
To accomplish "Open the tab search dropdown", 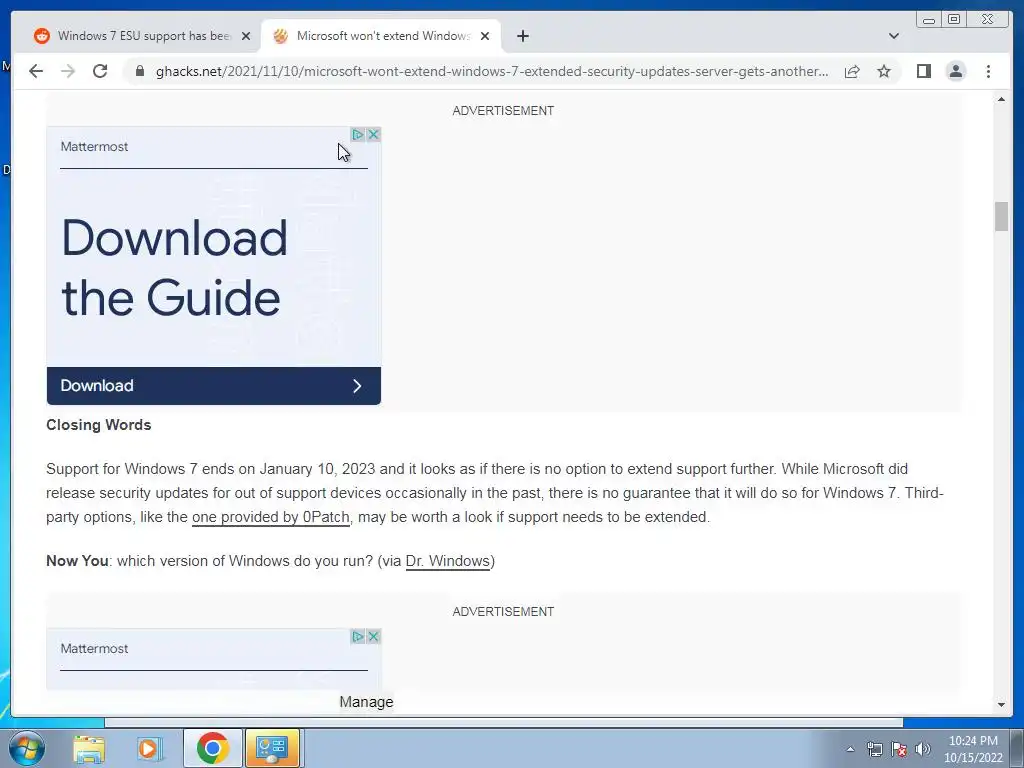I will (x=893, y=36).
